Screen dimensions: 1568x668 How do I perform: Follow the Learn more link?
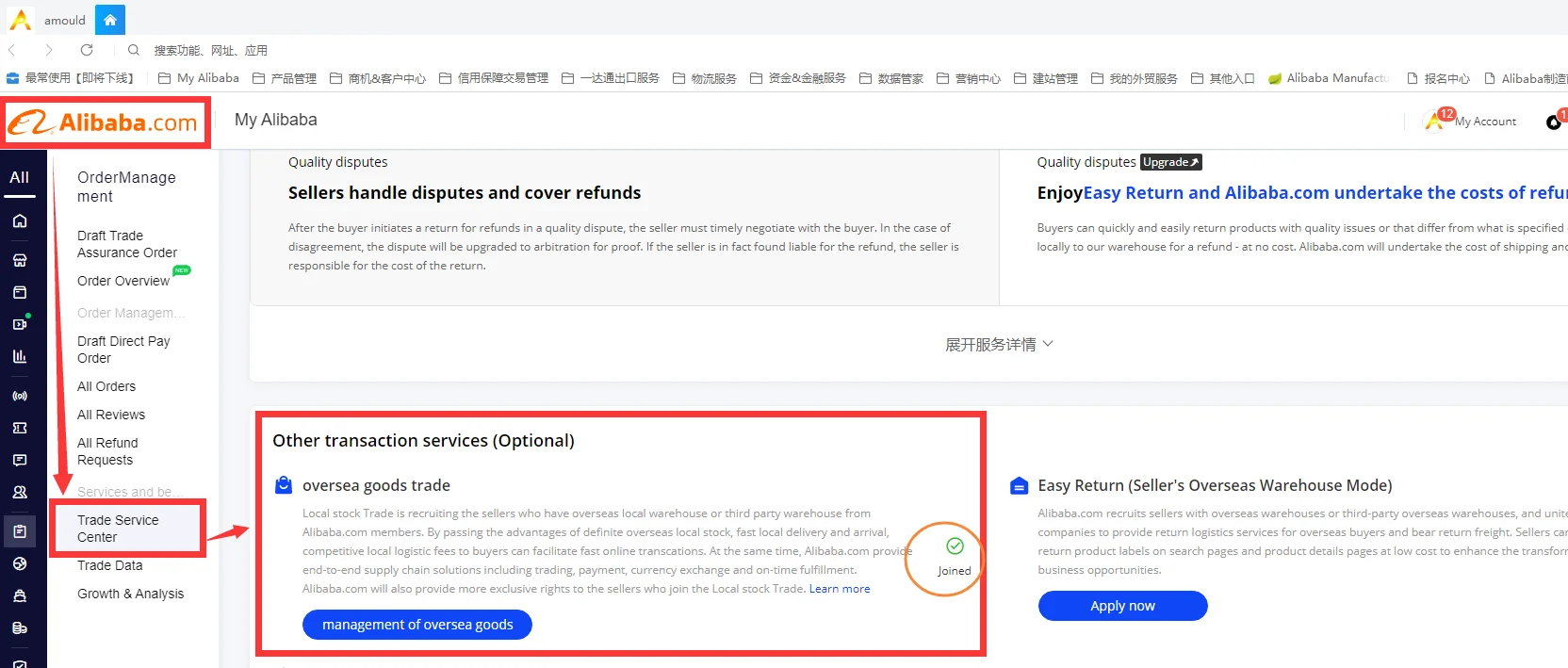pyautogui.click(x=840, y=589)
